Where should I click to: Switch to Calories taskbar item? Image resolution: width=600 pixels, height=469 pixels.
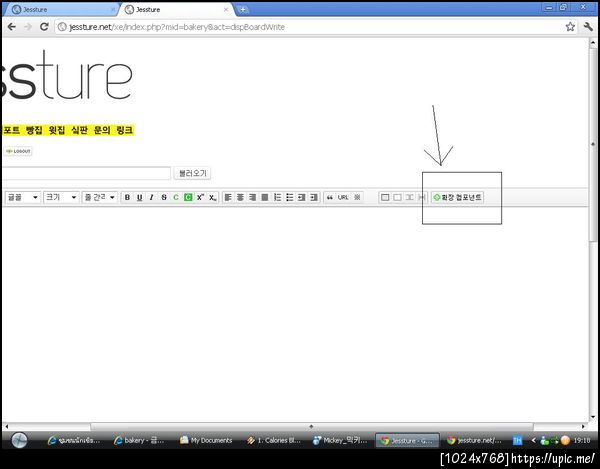[273, 441]
